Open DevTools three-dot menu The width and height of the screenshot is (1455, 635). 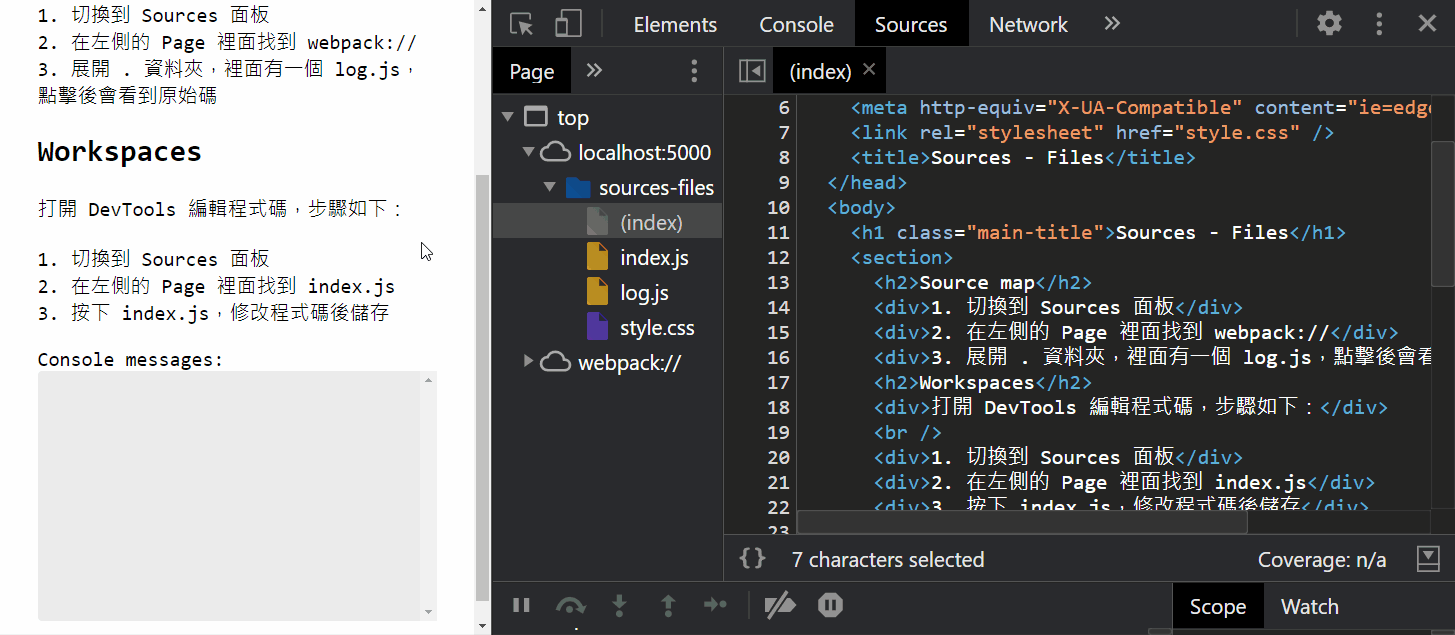click(1380, 23)
